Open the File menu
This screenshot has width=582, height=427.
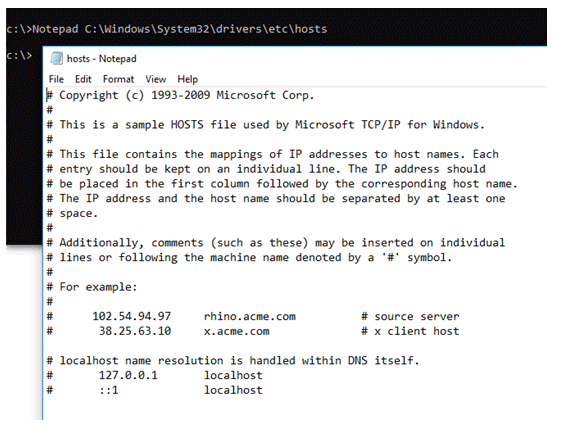[56, 79]
